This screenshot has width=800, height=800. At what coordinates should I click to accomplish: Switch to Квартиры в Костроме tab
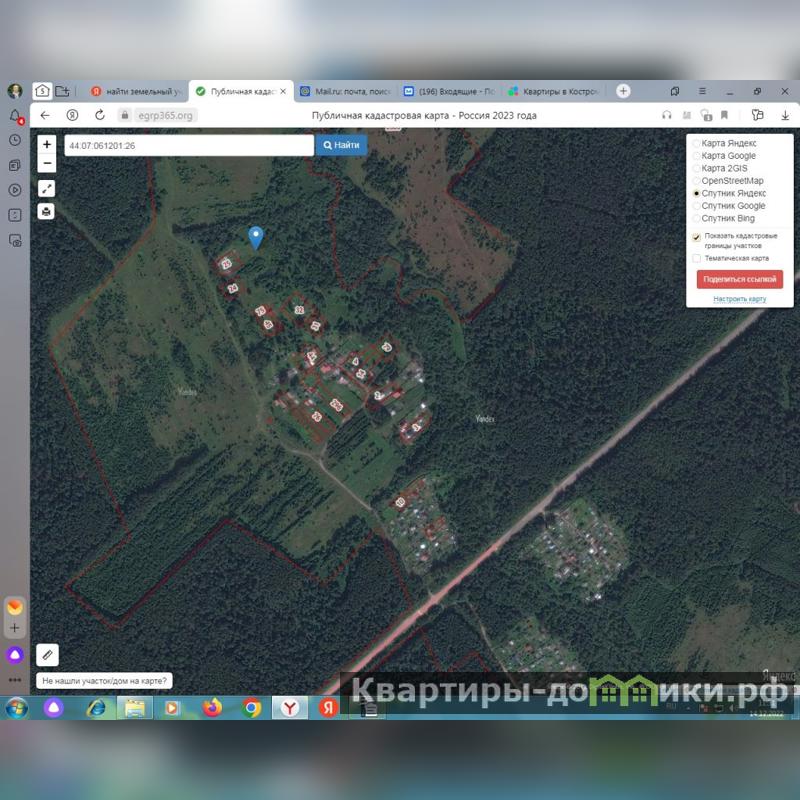(x=552, y=91)
